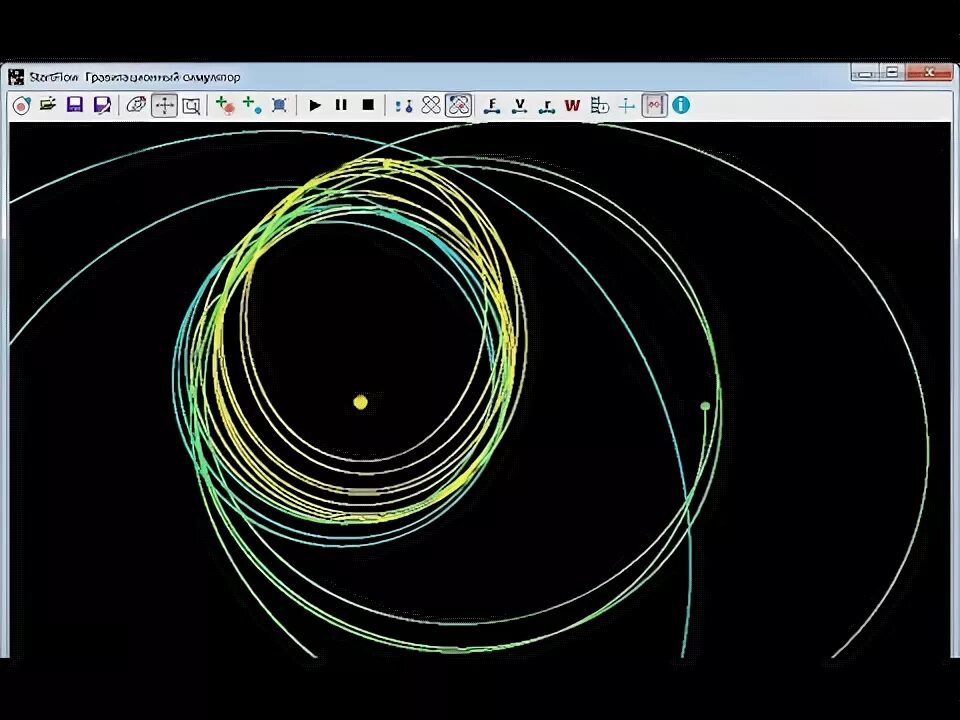
Task: Click the yellow central star body
Action: (x=361, y=402)
